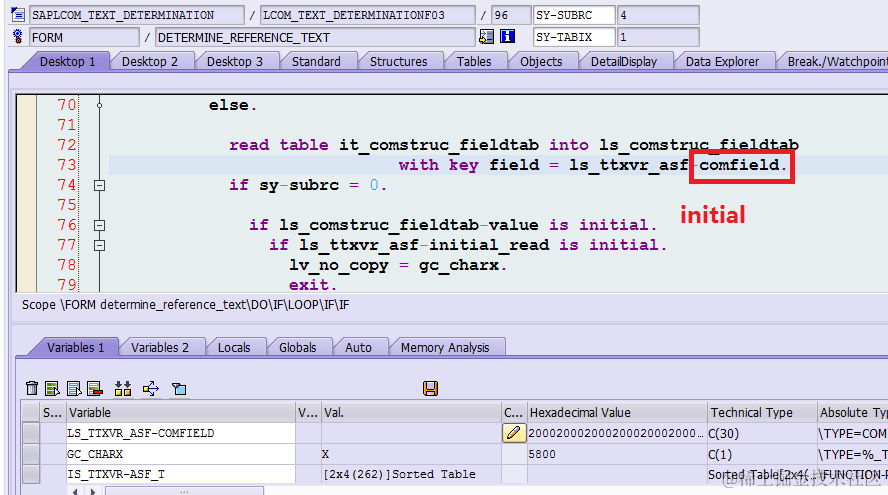Click the gear icon before FORM field
The width and height of the screenshot is (888, 495).
pyautogui.click(x=18, y=36)
